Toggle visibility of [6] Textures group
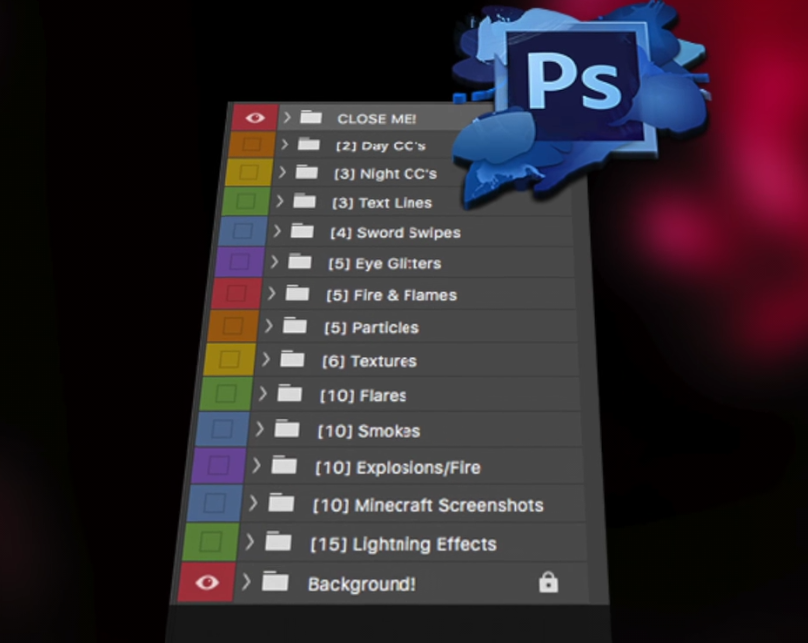The height and width of the screenshot is (643, 808). (229, 359)
